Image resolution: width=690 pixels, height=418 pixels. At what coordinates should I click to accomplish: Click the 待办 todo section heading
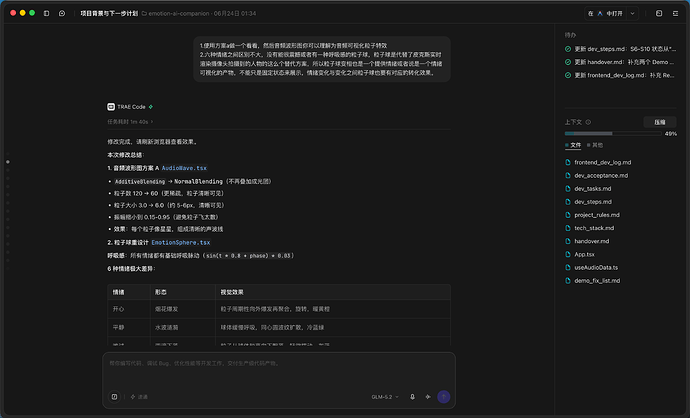point(570,35)
